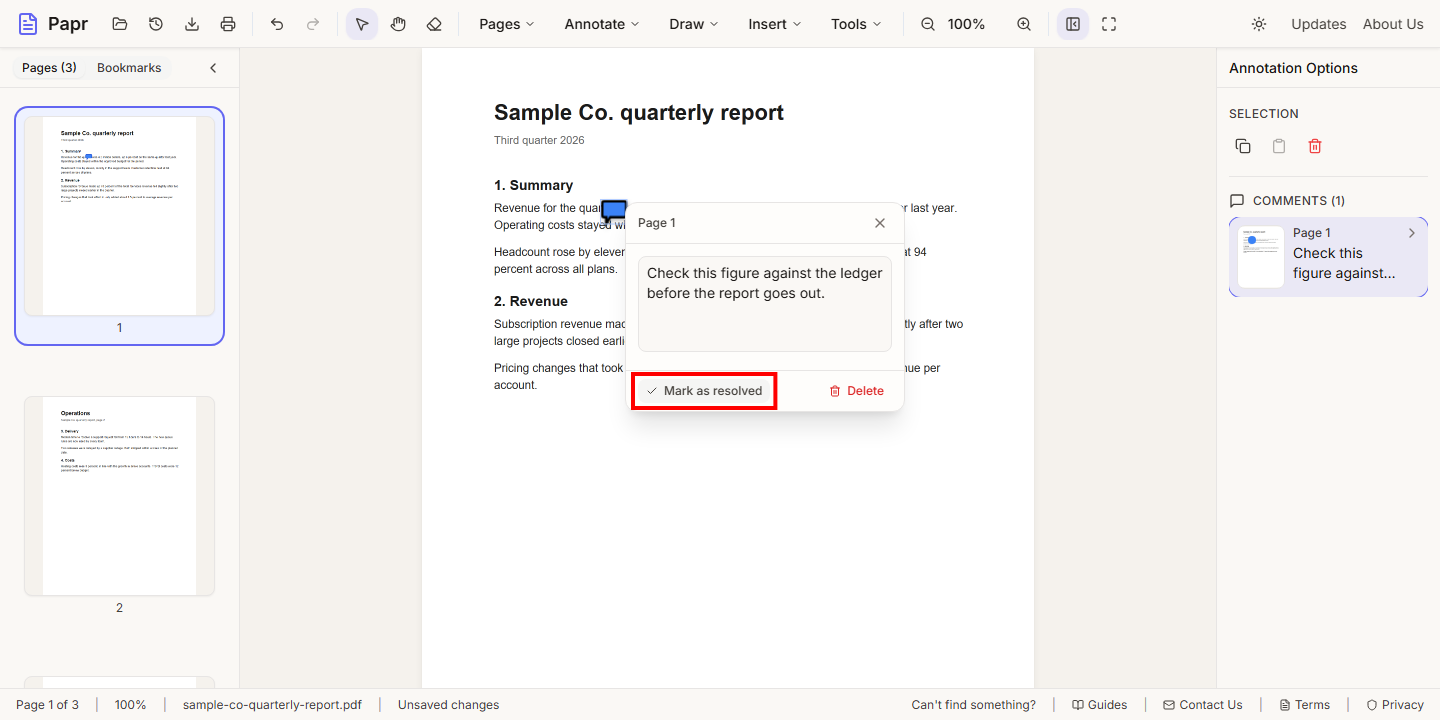Expand the Page 1 comment chevron

click(1412, 233)
